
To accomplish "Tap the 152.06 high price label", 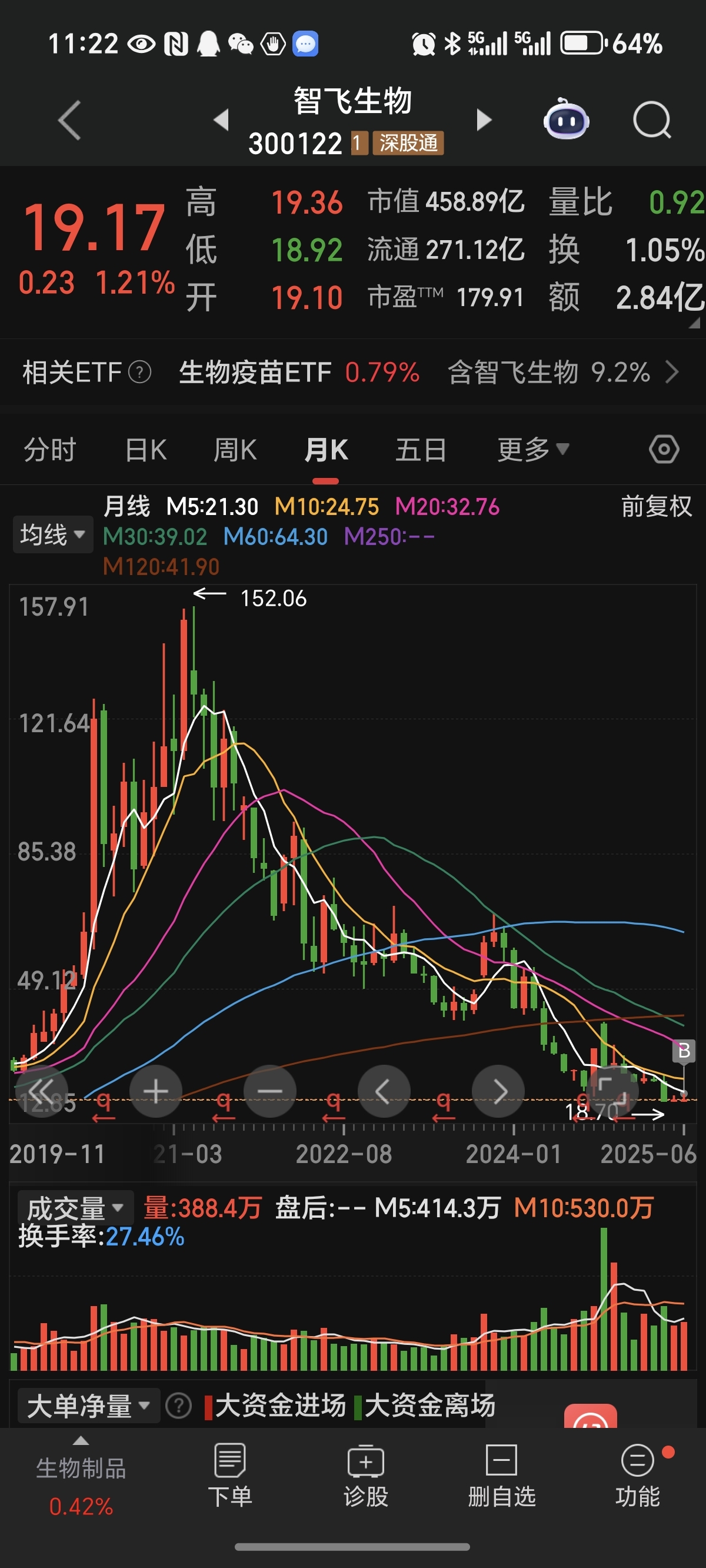I will tap(273, 599).
